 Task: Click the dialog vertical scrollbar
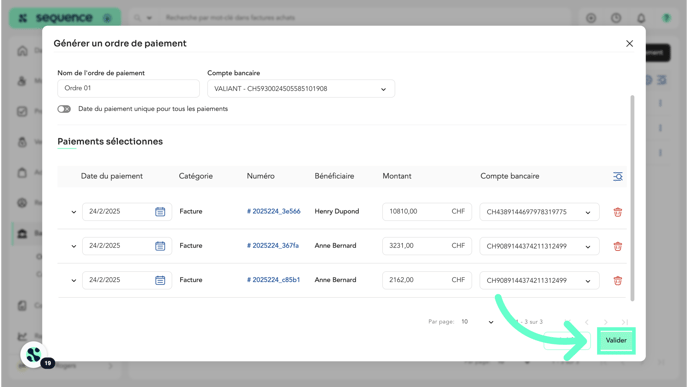coord(632,198)
